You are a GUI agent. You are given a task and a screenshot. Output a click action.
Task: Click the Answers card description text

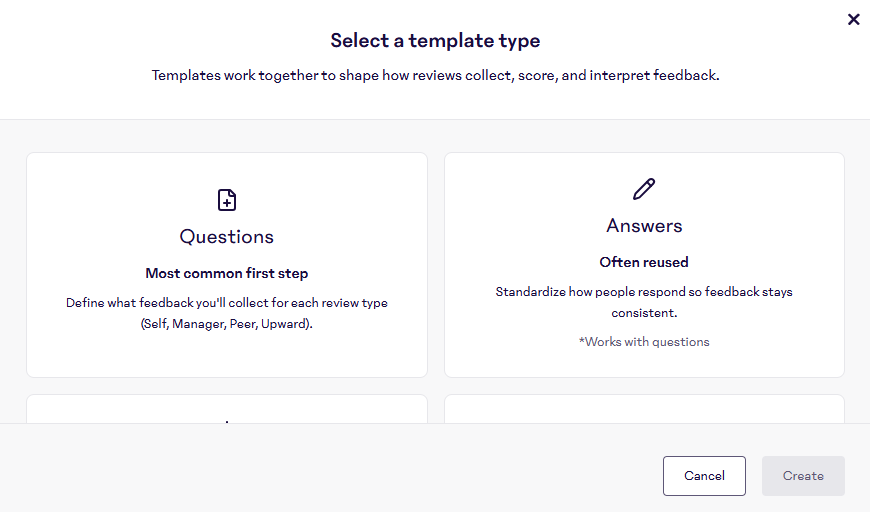[644, 302]
